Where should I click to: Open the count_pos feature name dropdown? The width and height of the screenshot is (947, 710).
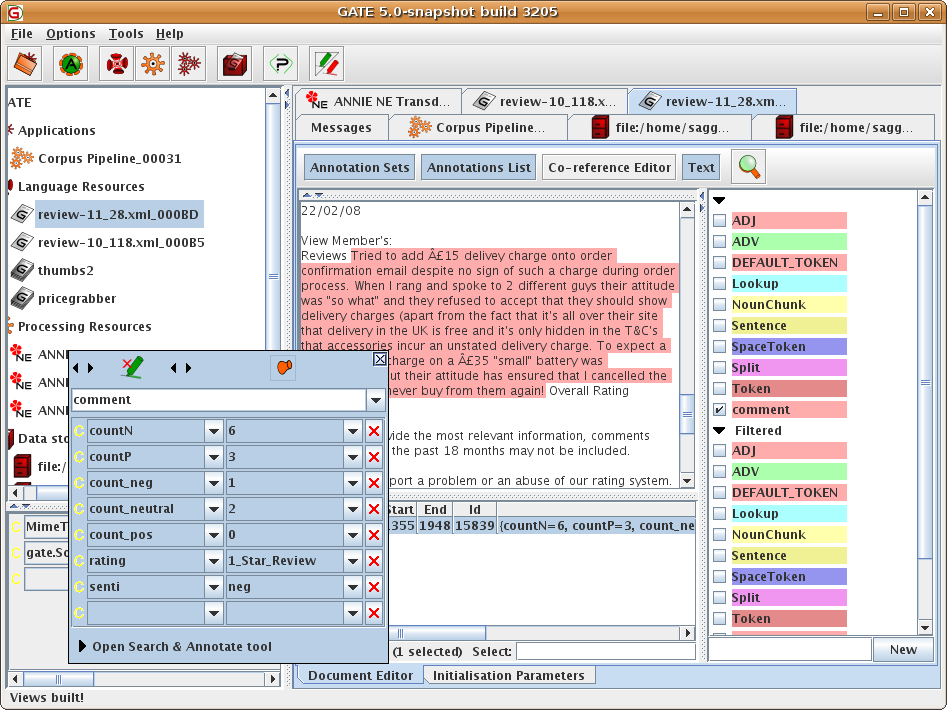pos(214,535)
